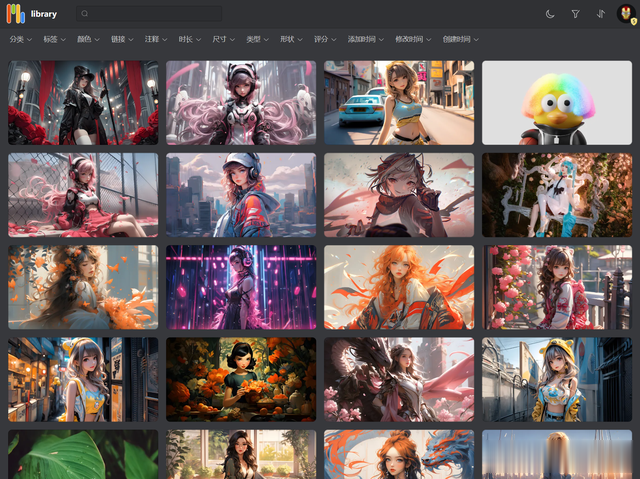This screenshot has width=640, height=479.
Task: Expand the 颜色 filter dropdown
Action: click(x=88, y=39)
